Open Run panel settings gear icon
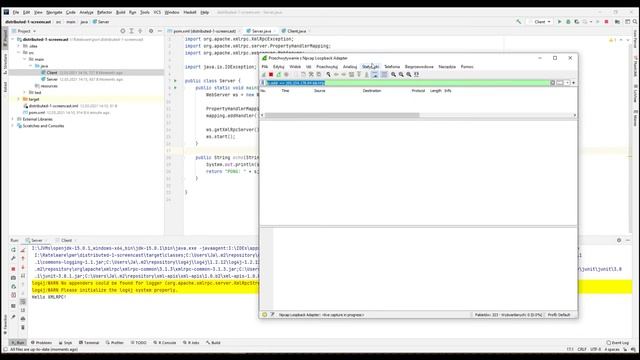 tap(619, 240)
